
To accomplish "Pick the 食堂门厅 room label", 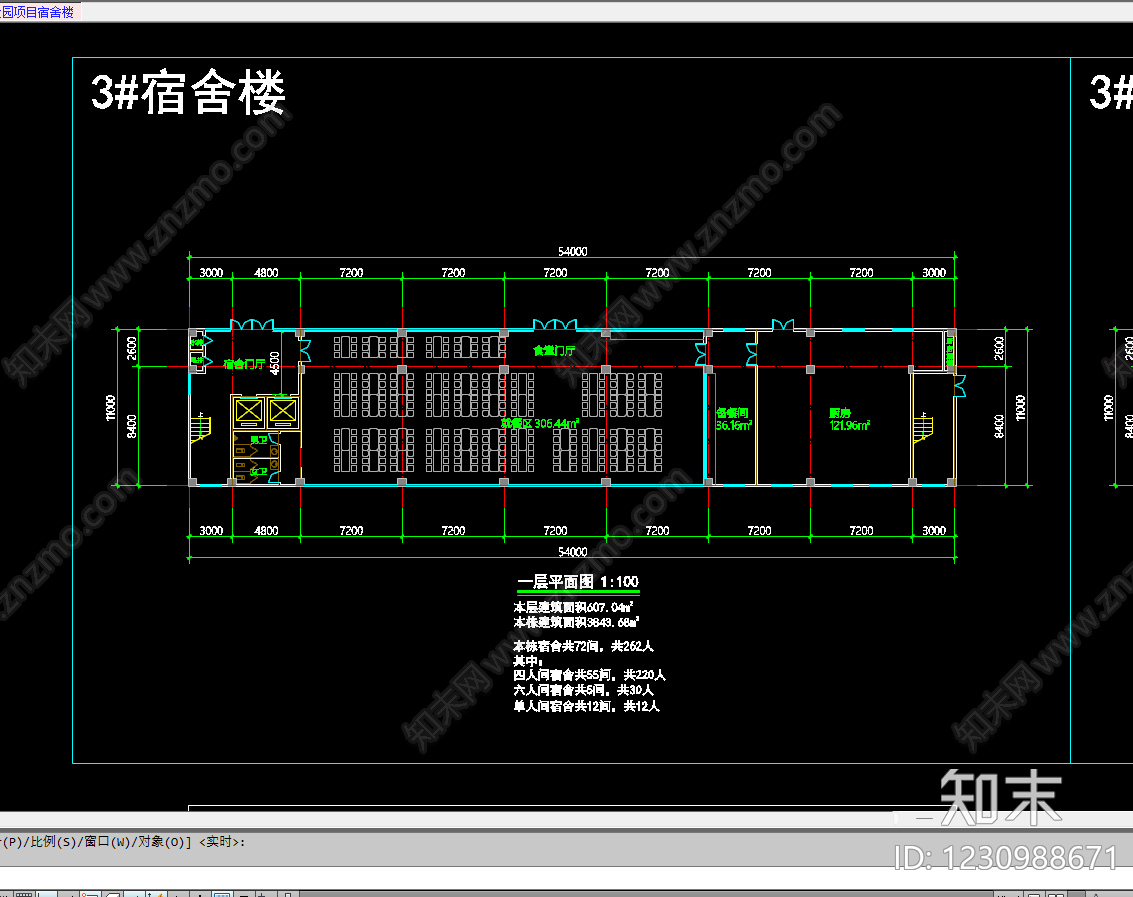I will (x=554, y=351).
